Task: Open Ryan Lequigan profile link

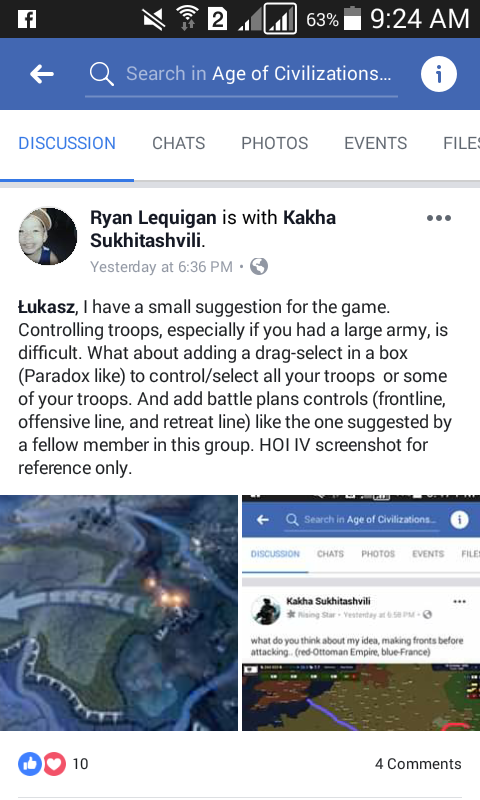Action: [153, 218]
